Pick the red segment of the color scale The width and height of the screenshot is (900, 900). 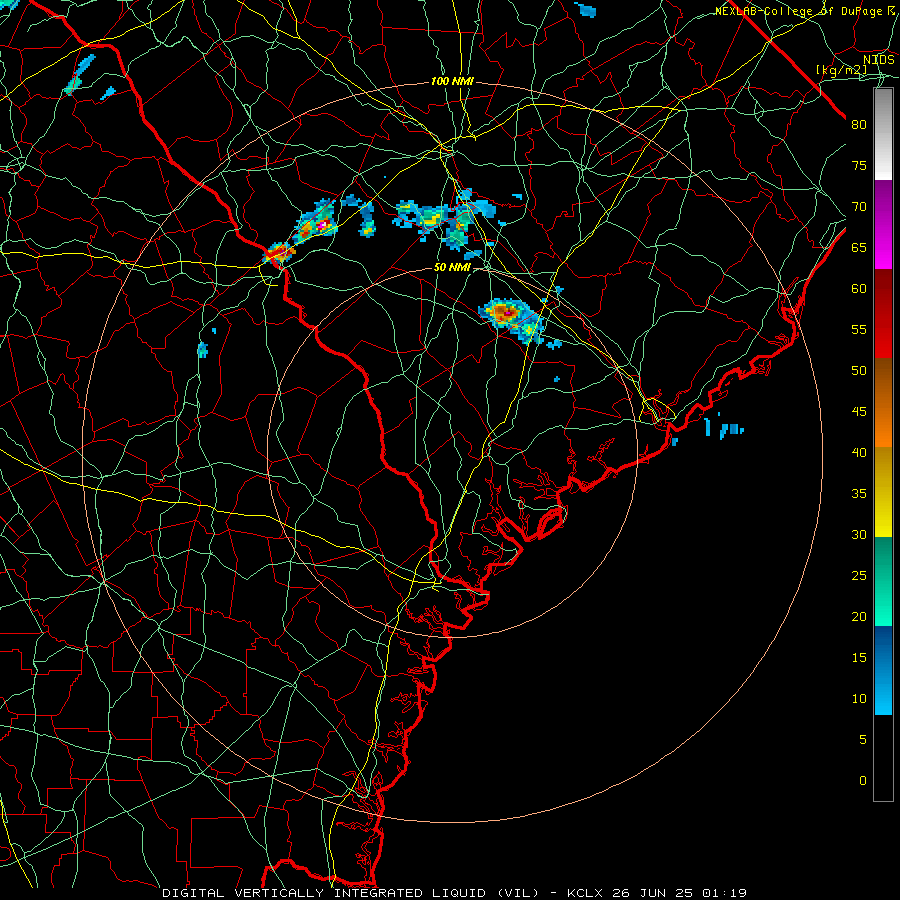click(x=883, y=314)
